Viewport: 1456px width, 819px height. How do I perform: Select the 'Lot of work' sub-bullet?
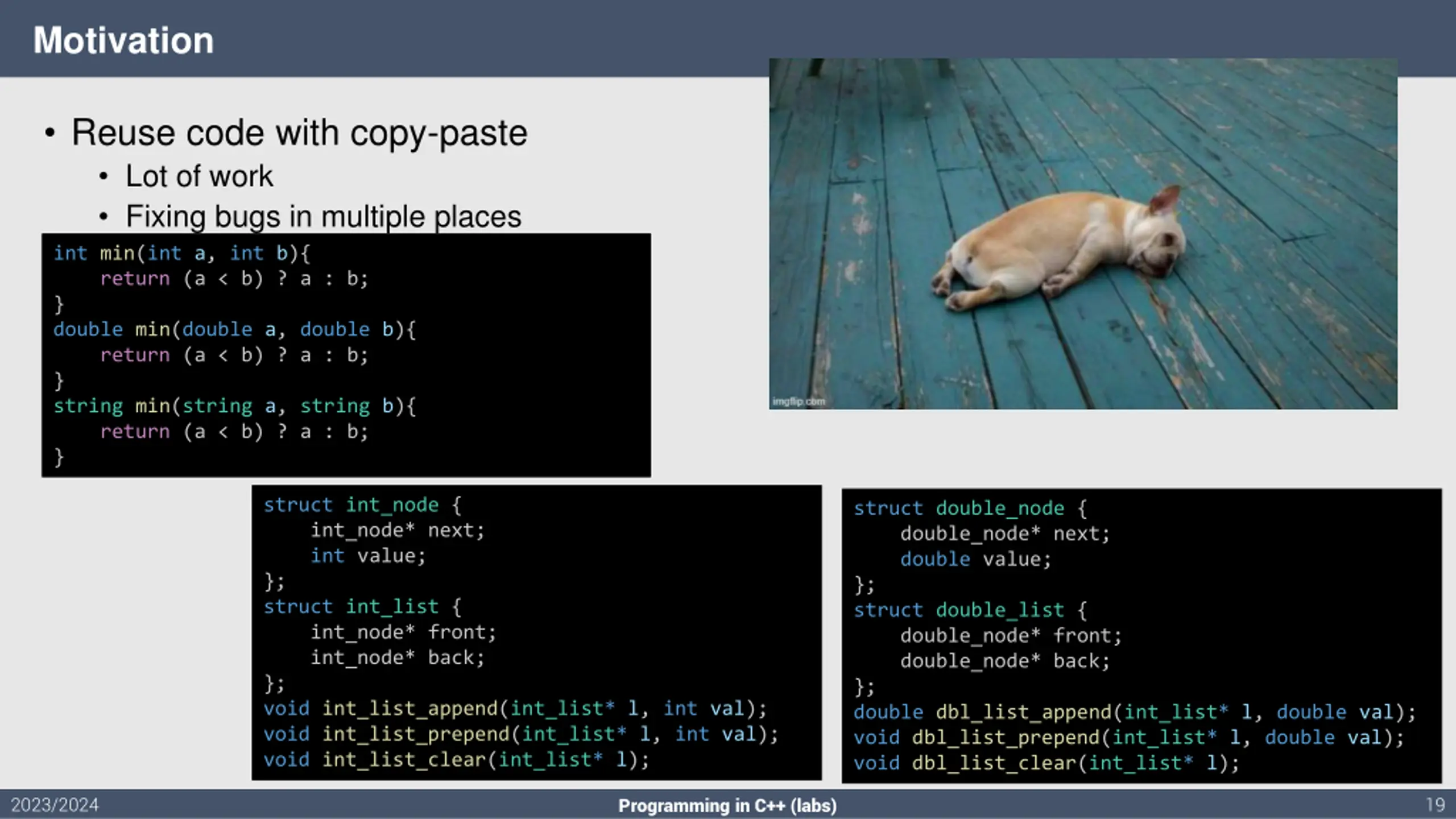[x=199, y=176]
